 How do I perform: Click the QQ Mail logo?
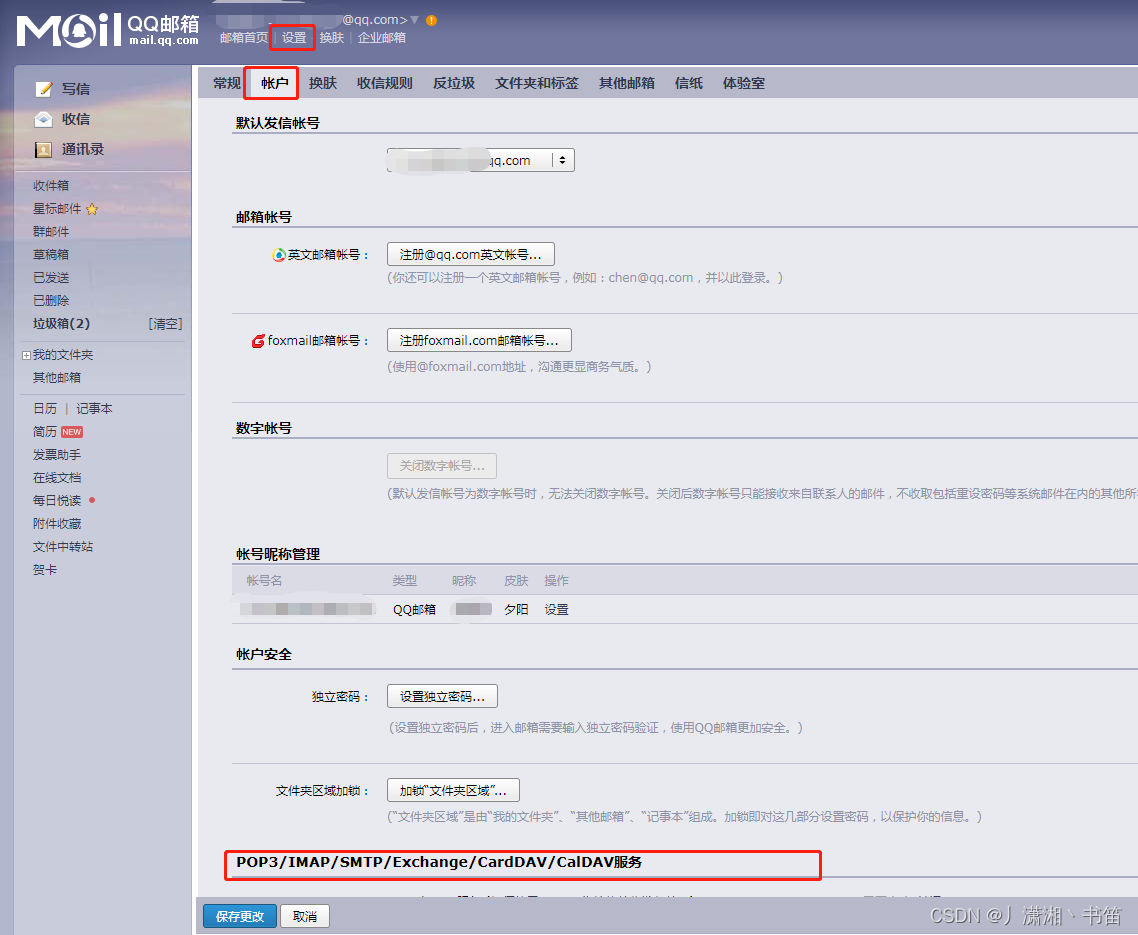point(107,30)
